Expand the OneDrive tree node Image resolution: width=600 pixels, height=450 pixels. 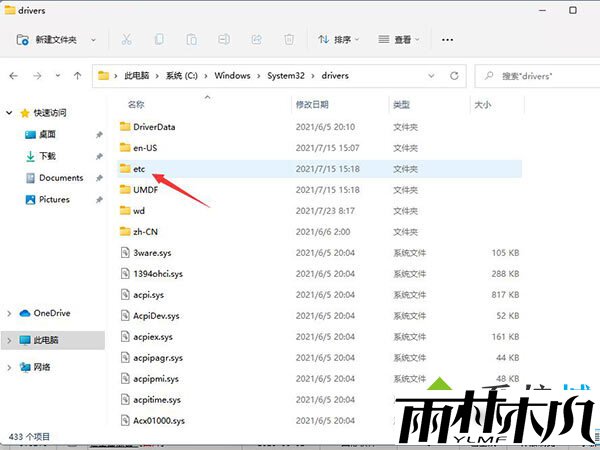click(x=10, y=313)
